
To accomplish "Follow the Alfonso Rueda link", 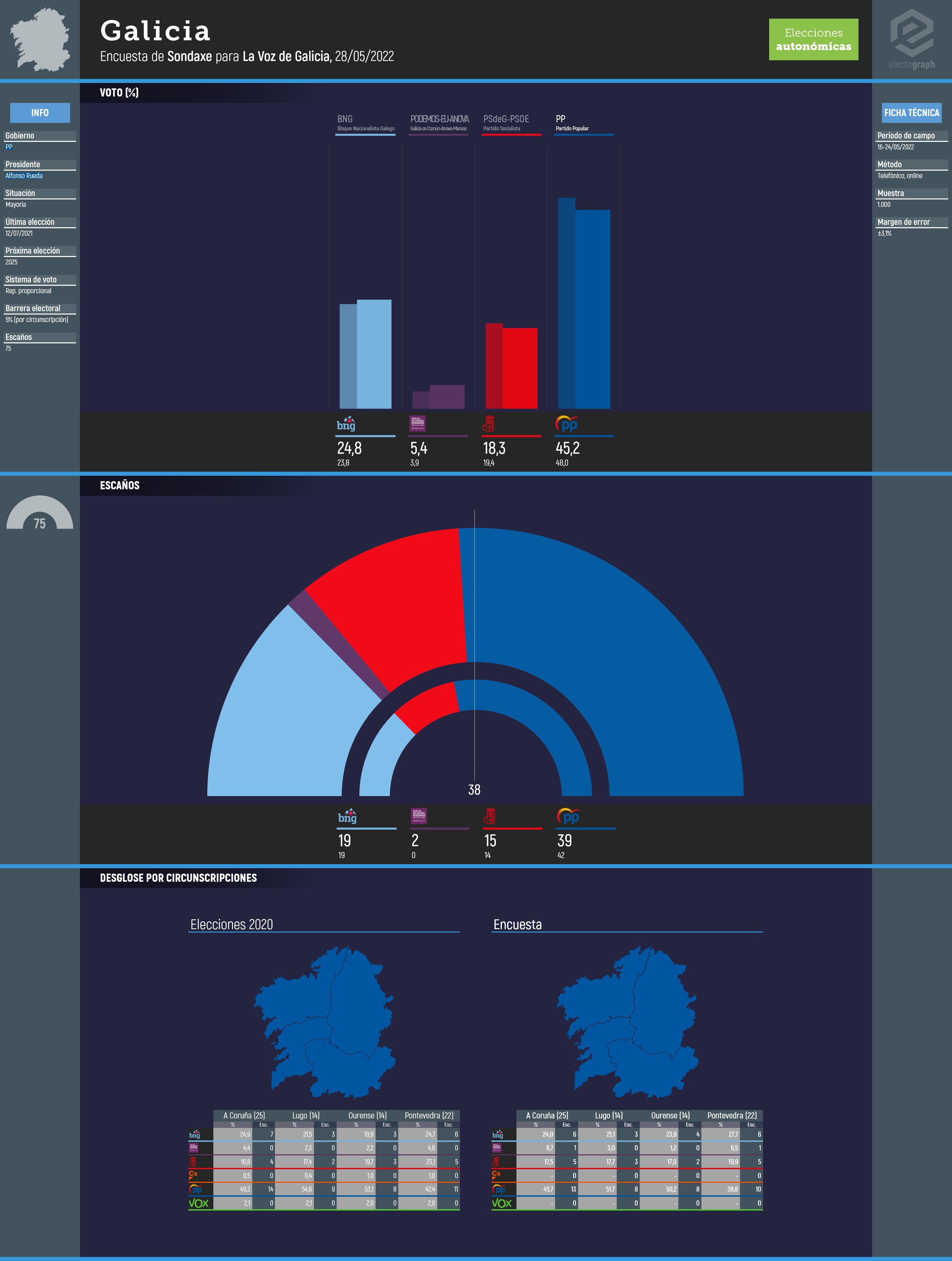I will (x=24, y=176).
